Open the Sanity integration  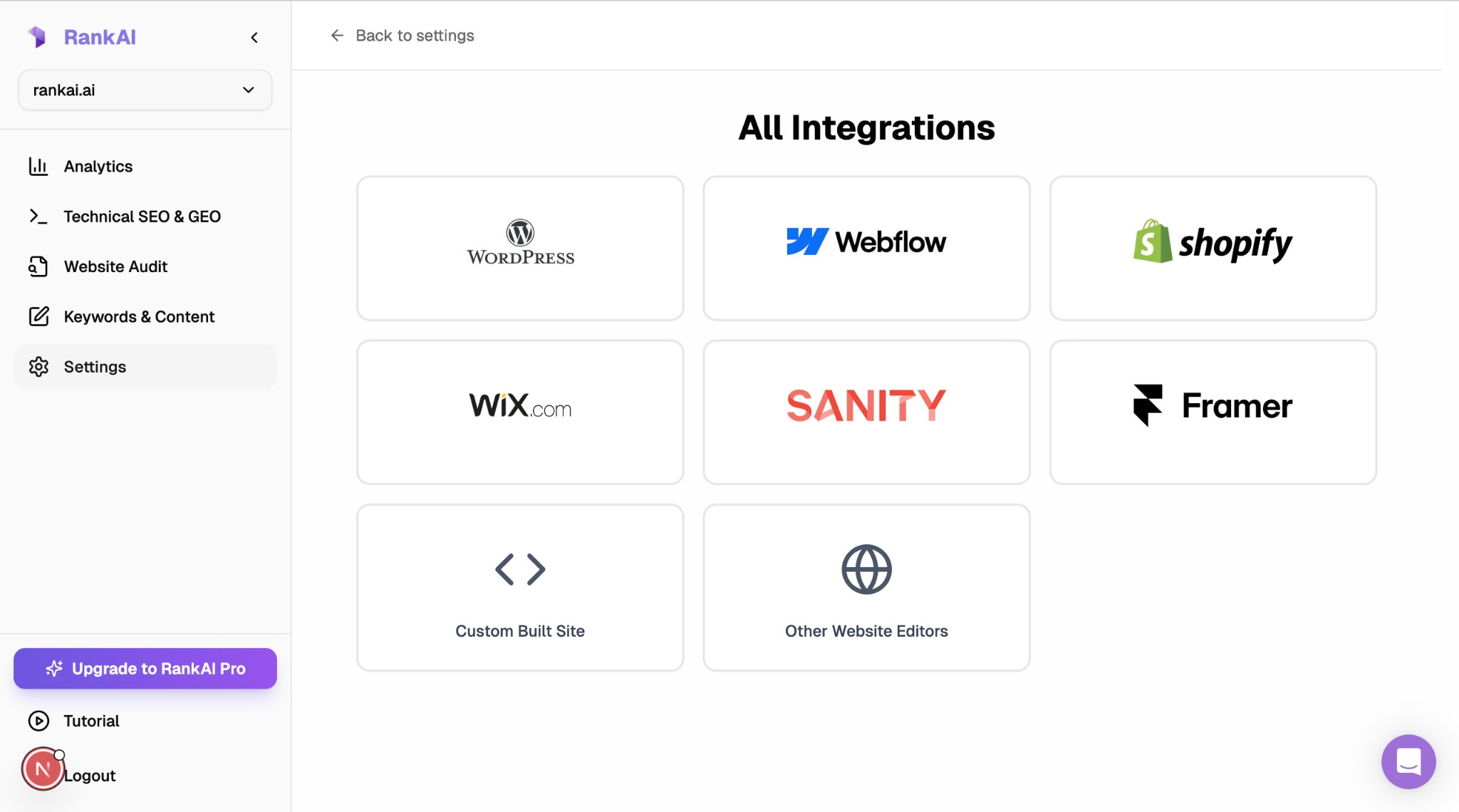(x=866, y=412)
